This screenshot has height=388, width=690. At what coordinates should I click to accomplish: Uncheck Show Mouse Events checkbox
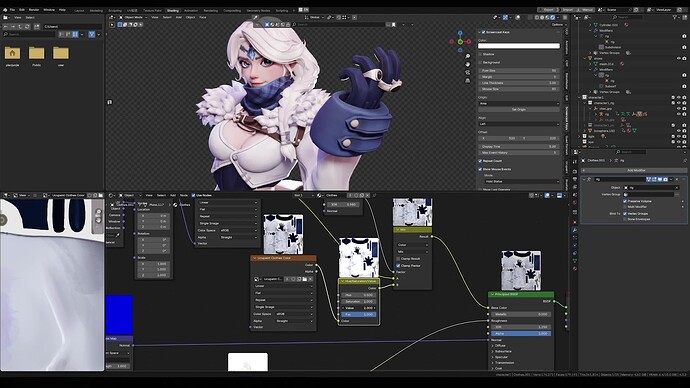[x=480, y=169]
